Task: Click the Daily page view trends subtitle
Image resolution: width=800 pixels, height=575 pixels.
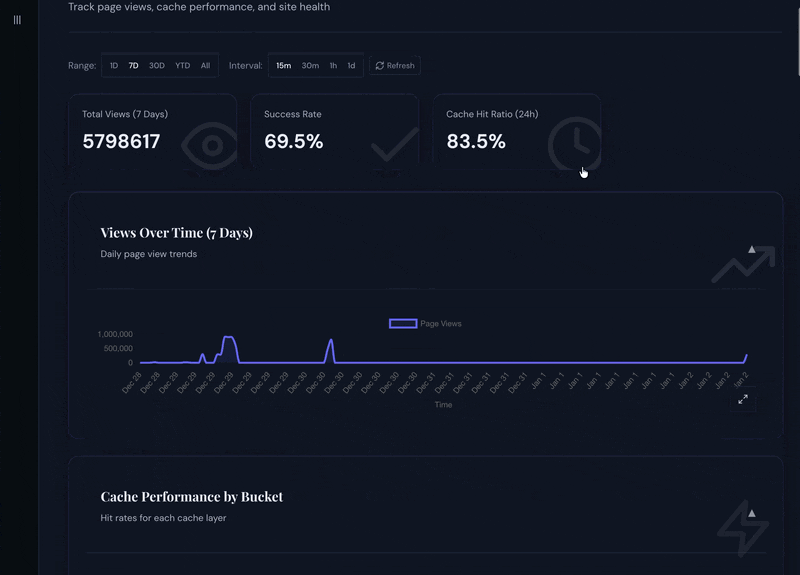Action: coord(148,254)
